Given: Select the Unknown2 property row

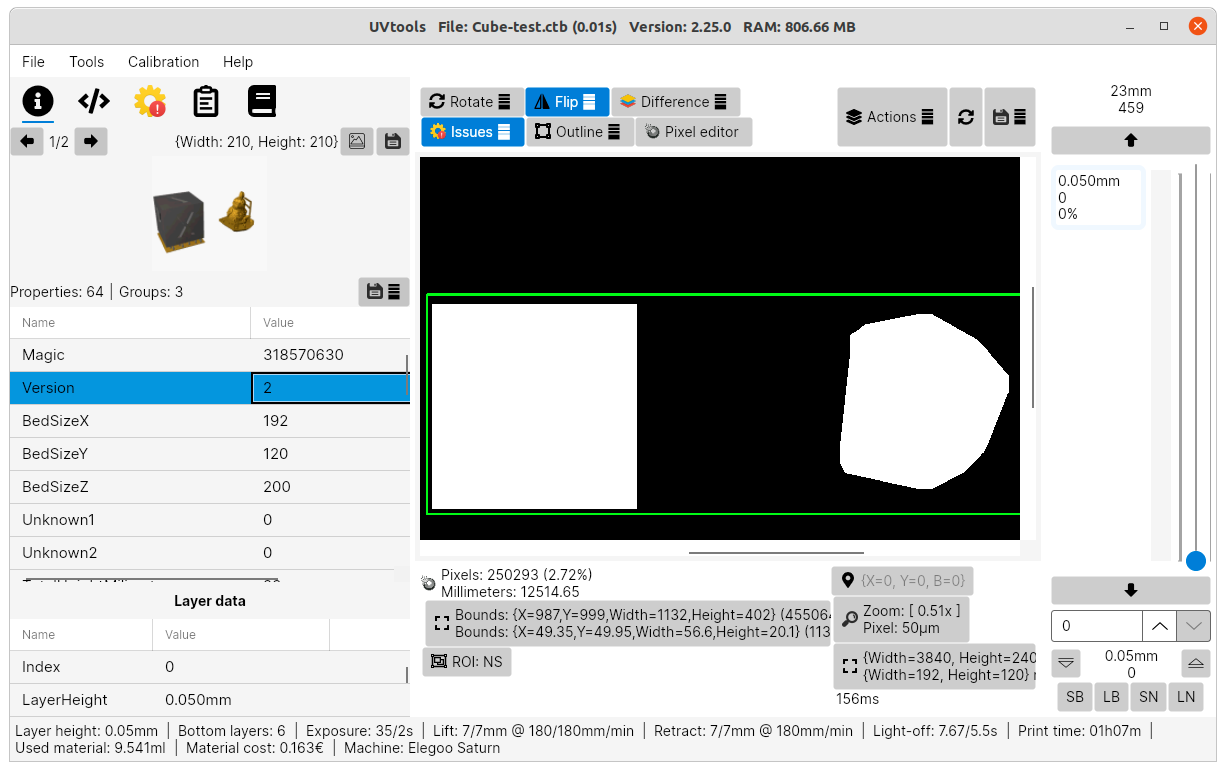Looking at the screenshot, I should (x=210, y=553).
